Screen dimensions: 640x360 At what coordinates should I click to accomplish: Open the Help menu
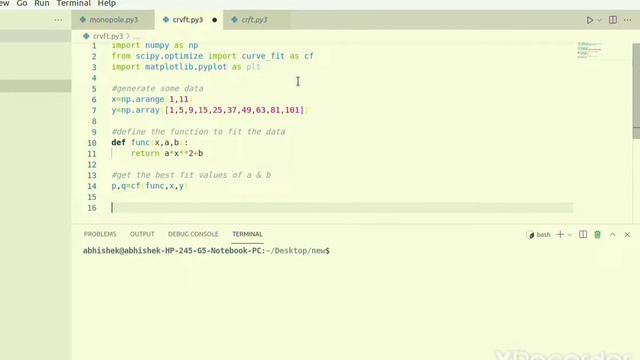click(x=107, y=3)
